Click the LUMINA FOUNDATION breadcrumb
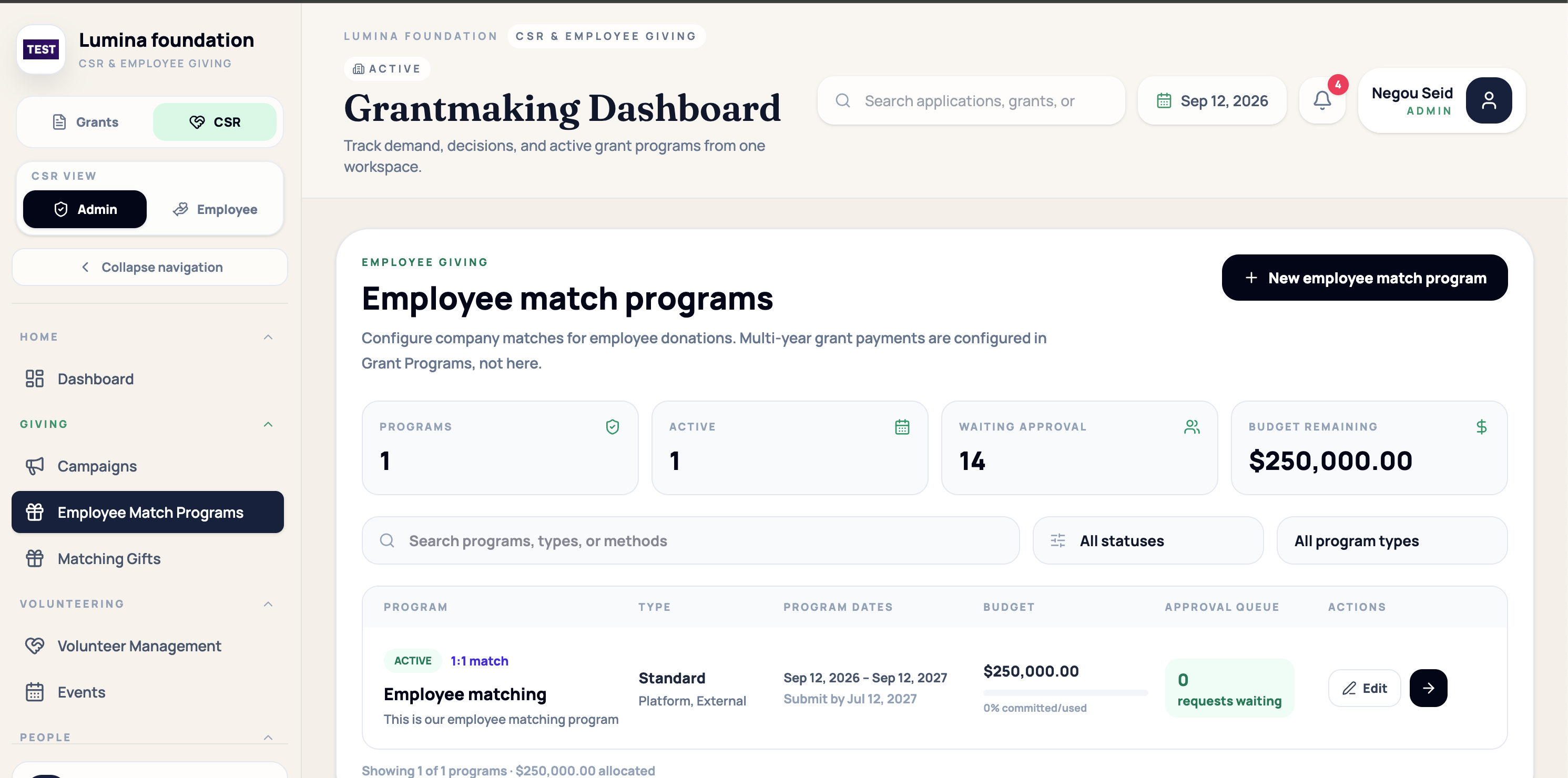1568x778 pixels. coord(421,36)
